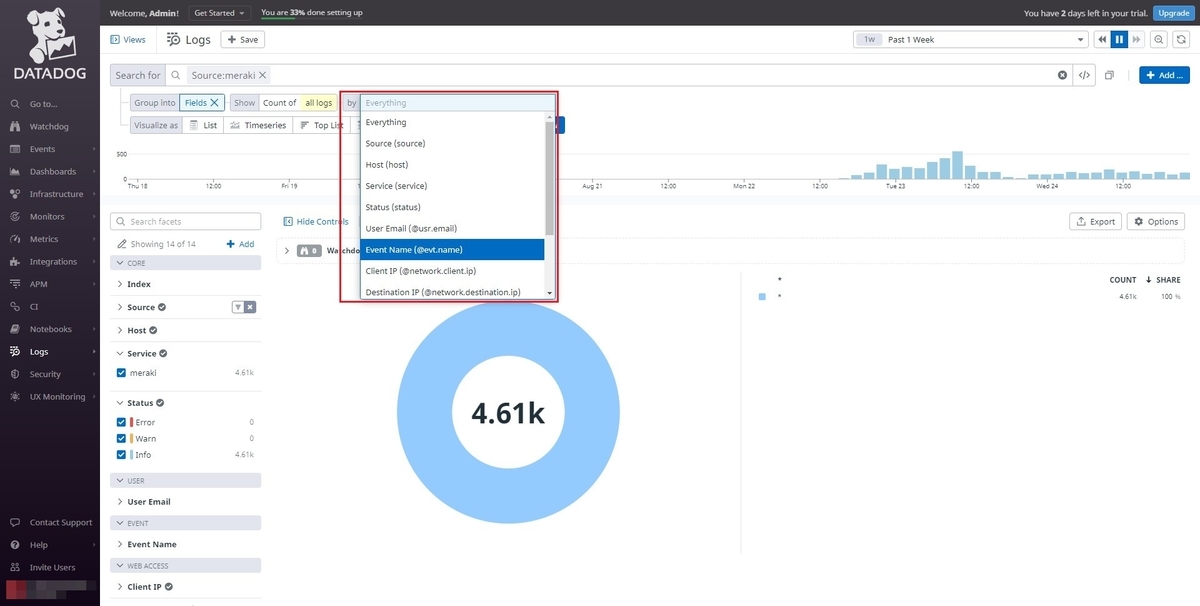Step back the time range
The height and width of the screenshot is (606, 1200).
(x=1102, y=39)
